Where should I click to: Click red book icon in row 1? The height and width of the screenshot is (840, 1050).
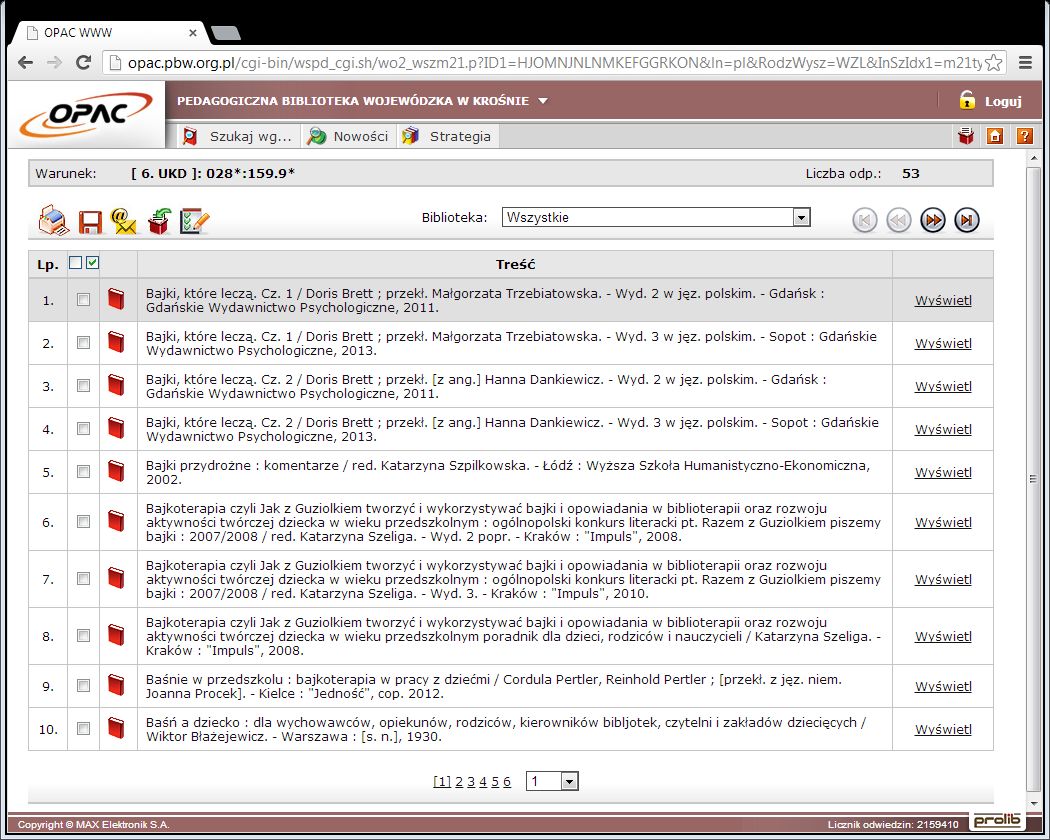click(x=117, y=299)
